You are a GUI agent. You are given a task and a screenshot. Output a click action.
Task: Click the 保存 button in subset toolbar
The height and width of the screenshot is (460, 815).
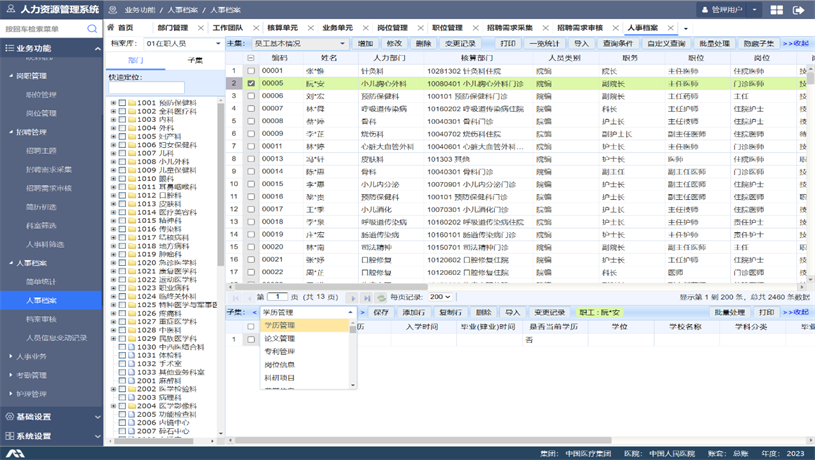click(380, 312)
